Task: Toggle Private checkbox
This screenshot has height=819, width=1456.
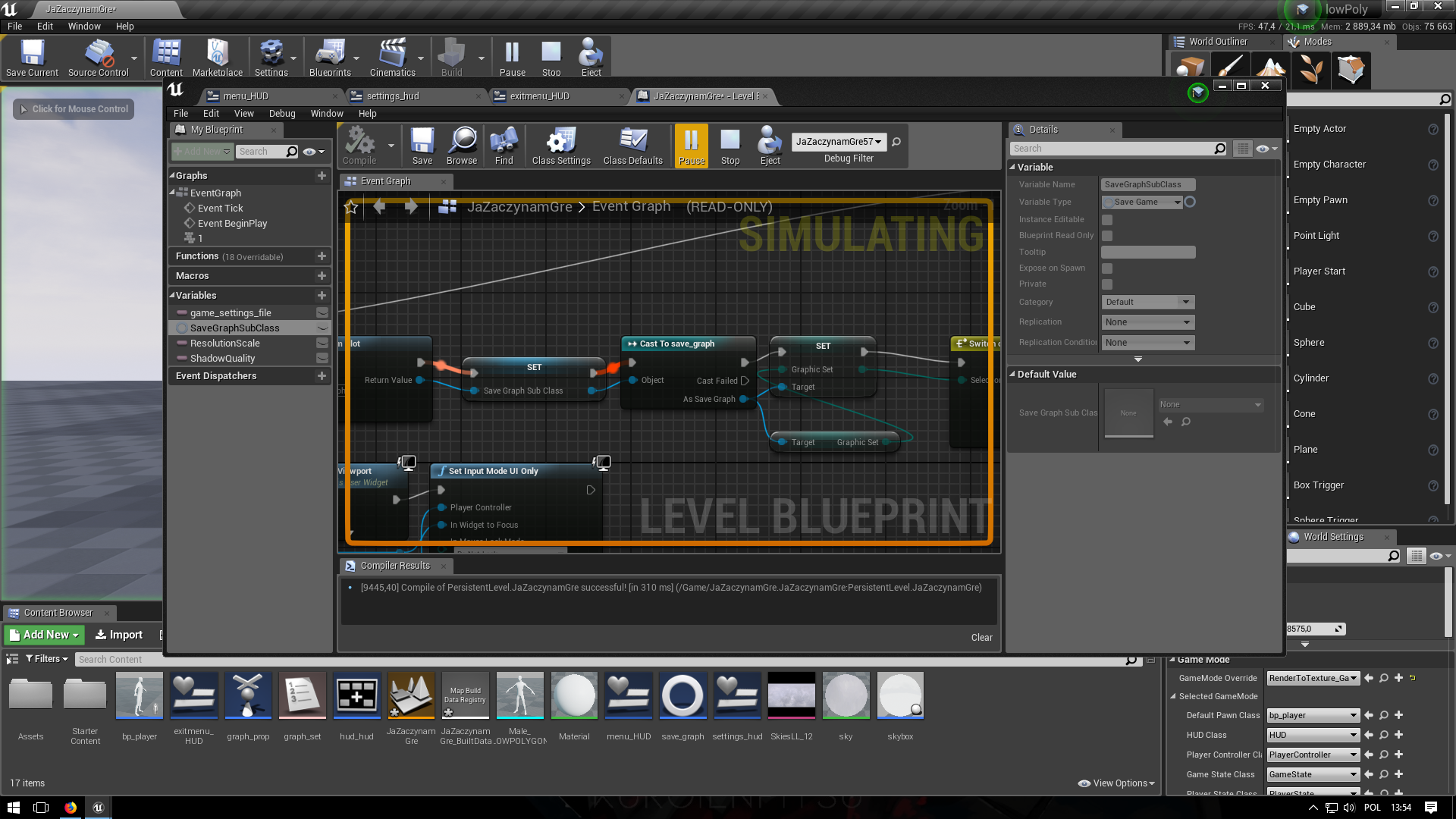Action: click(1107, 284)
